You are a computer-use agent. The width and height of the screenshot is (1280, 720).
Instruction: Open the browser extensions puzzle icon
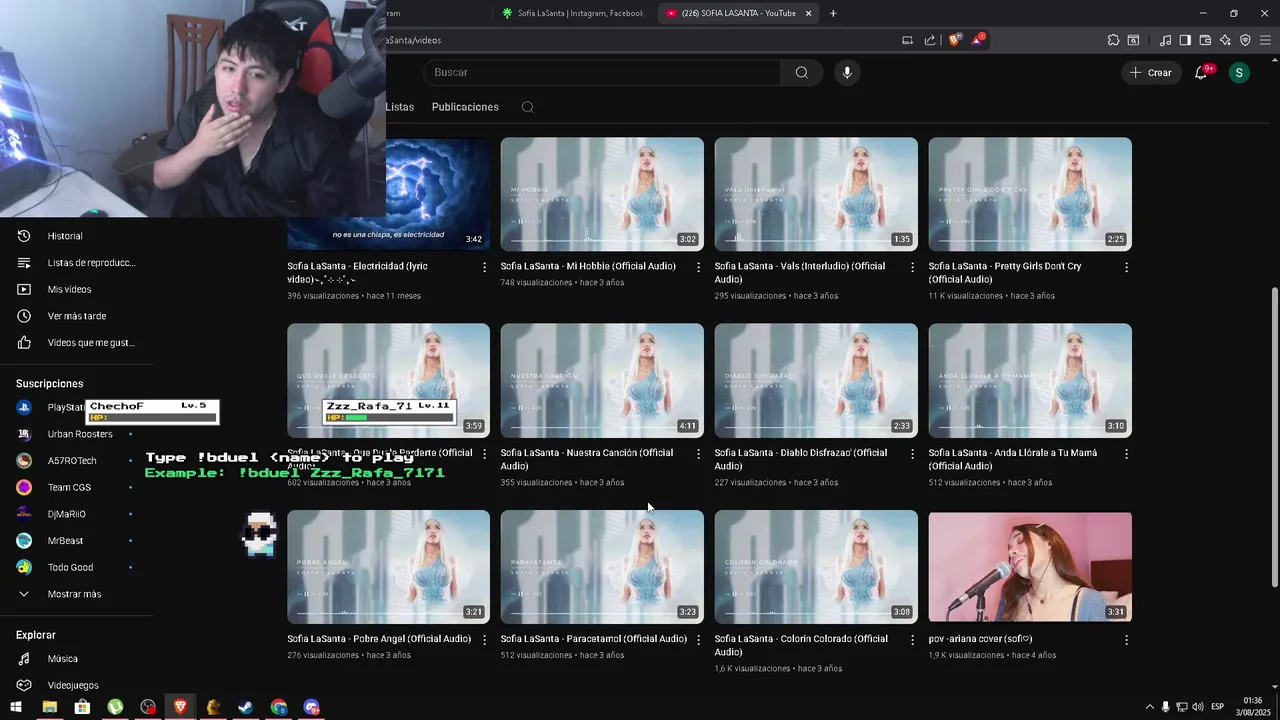click(1113, 40)
